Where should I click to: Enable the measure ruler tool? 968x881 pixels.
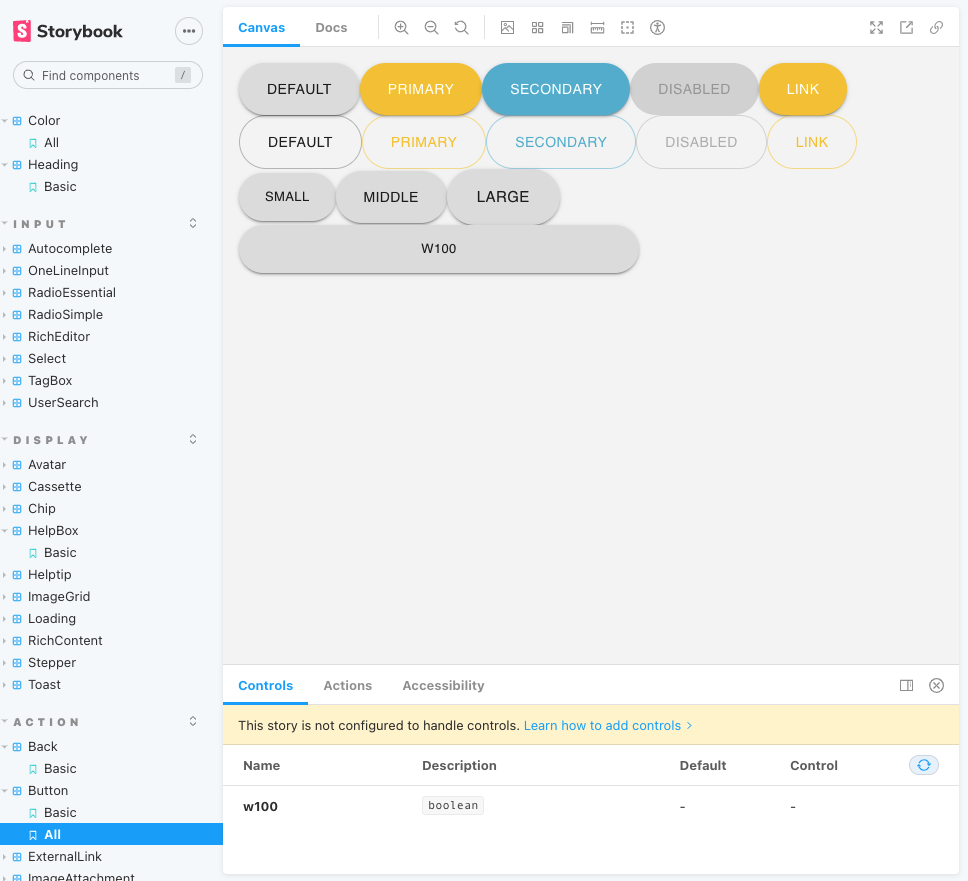click(598, 28)
